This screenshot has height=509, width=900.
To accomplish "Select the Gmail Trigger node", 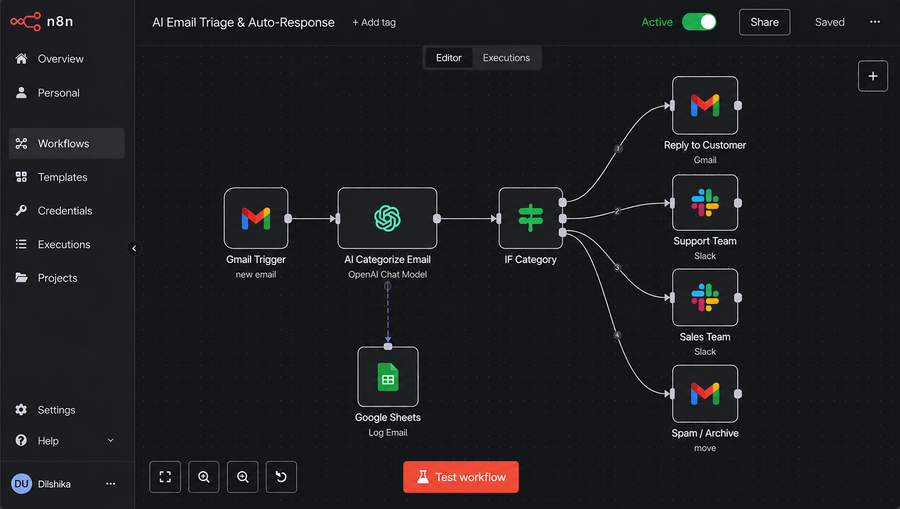I will click(256, 218).
